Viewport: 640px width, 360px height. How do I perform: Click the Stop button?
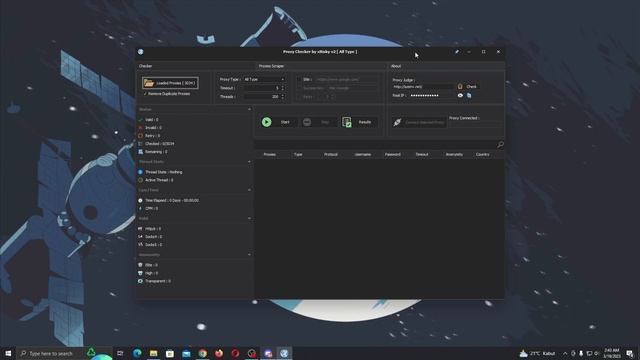click(319, 122)
